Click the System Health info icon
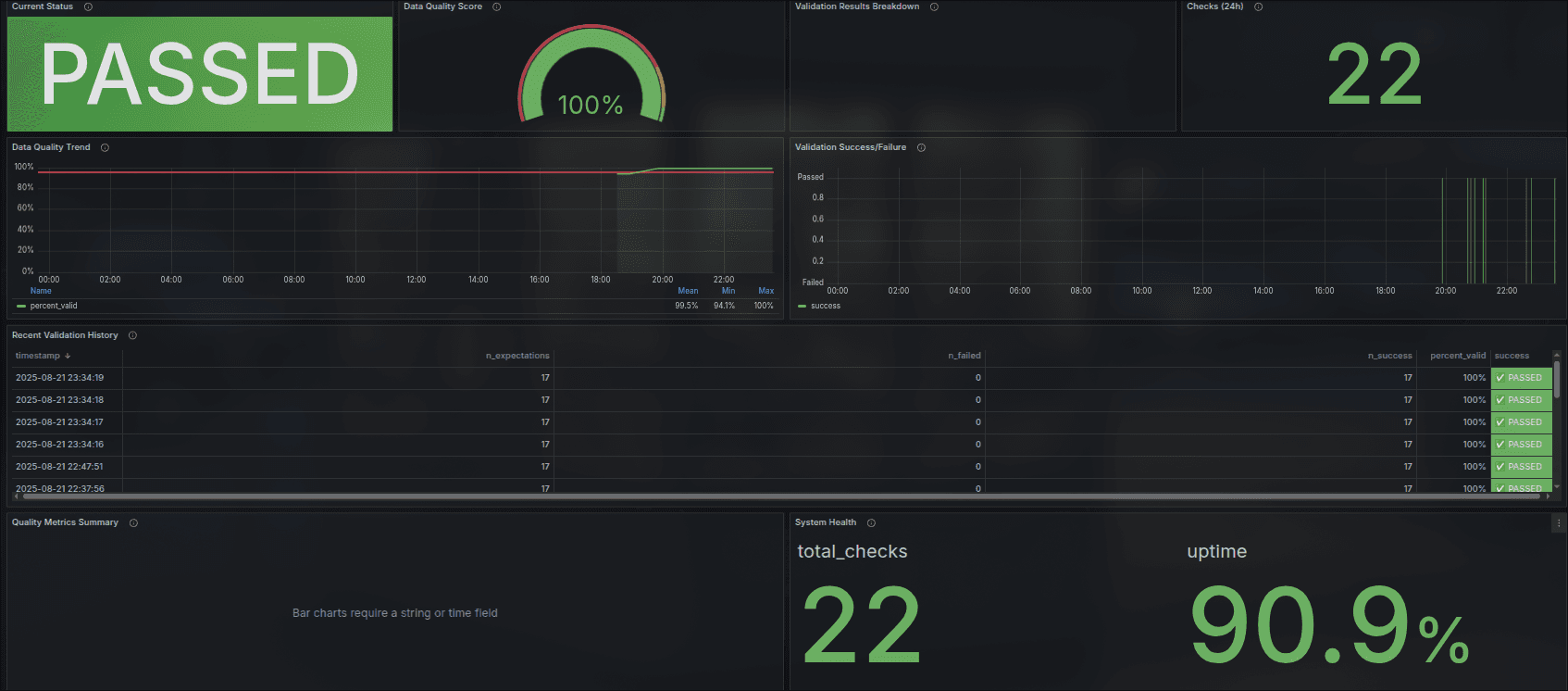This screenshot has height=691, width=1568. [x=871, y=523]
